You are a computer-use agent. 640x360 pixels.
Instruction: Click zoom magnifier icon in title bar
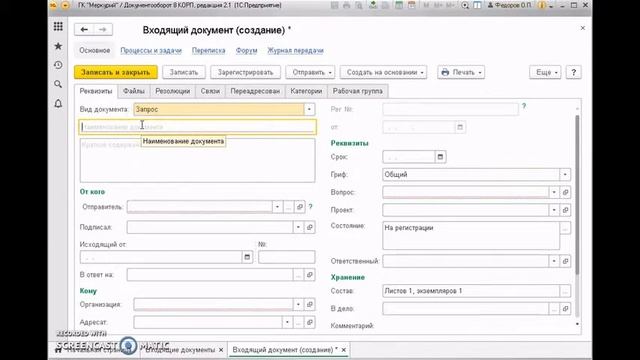[x=465, y=5]
